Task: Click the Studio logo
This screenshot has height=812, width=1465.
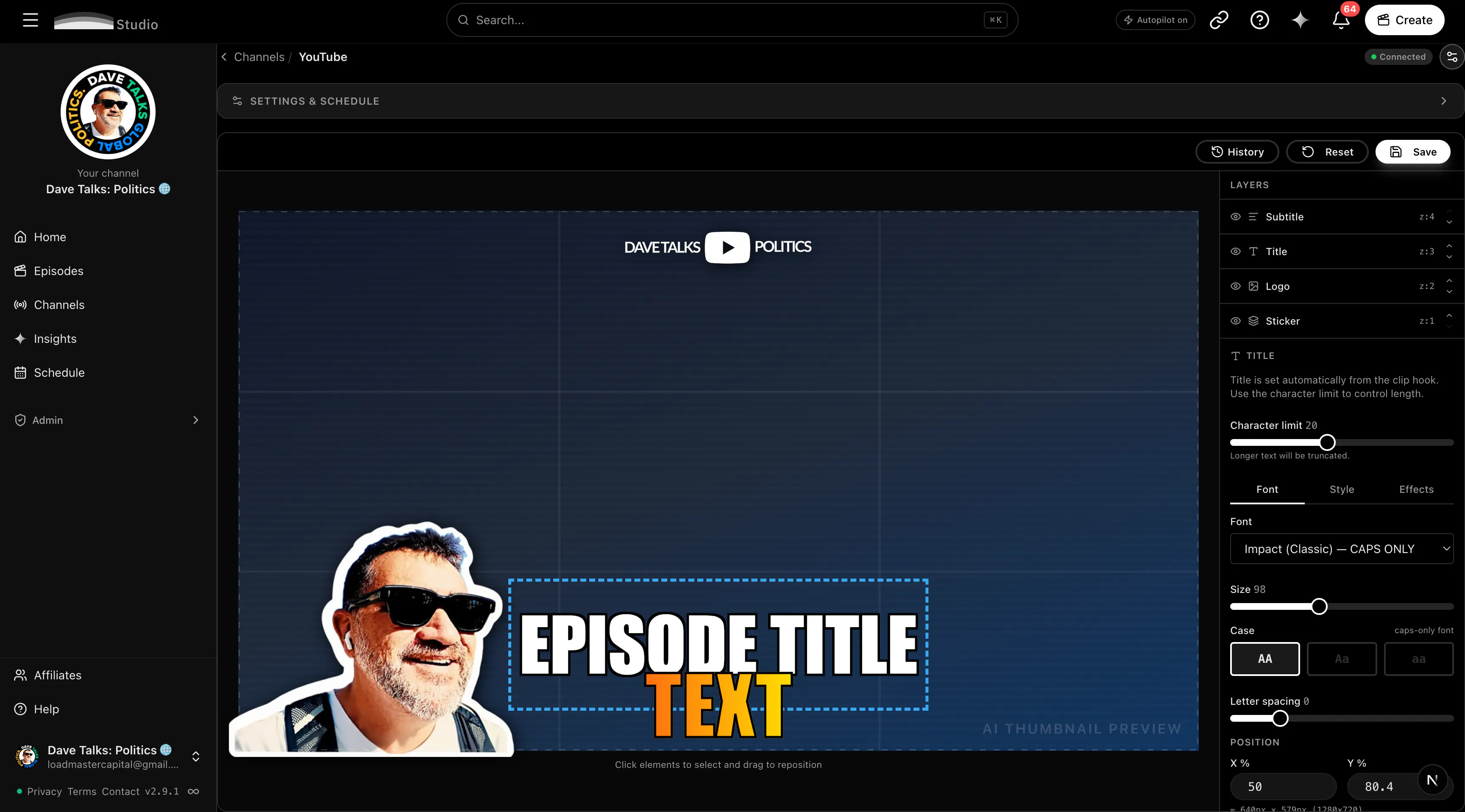Action: [106, 22]
